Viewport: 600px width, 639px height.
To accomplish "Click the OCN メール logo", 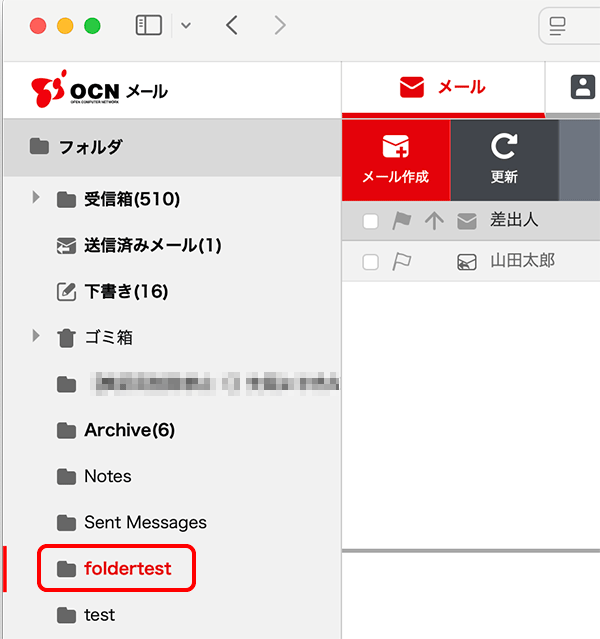I will click(x=100, y=91).
